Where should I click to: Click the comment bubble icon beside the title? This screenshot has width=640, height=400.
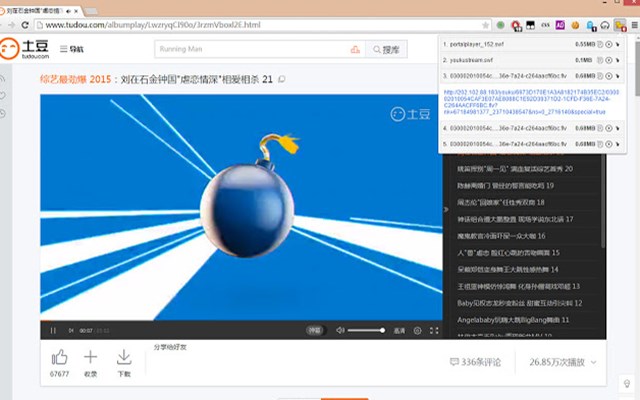click(281, 79)
